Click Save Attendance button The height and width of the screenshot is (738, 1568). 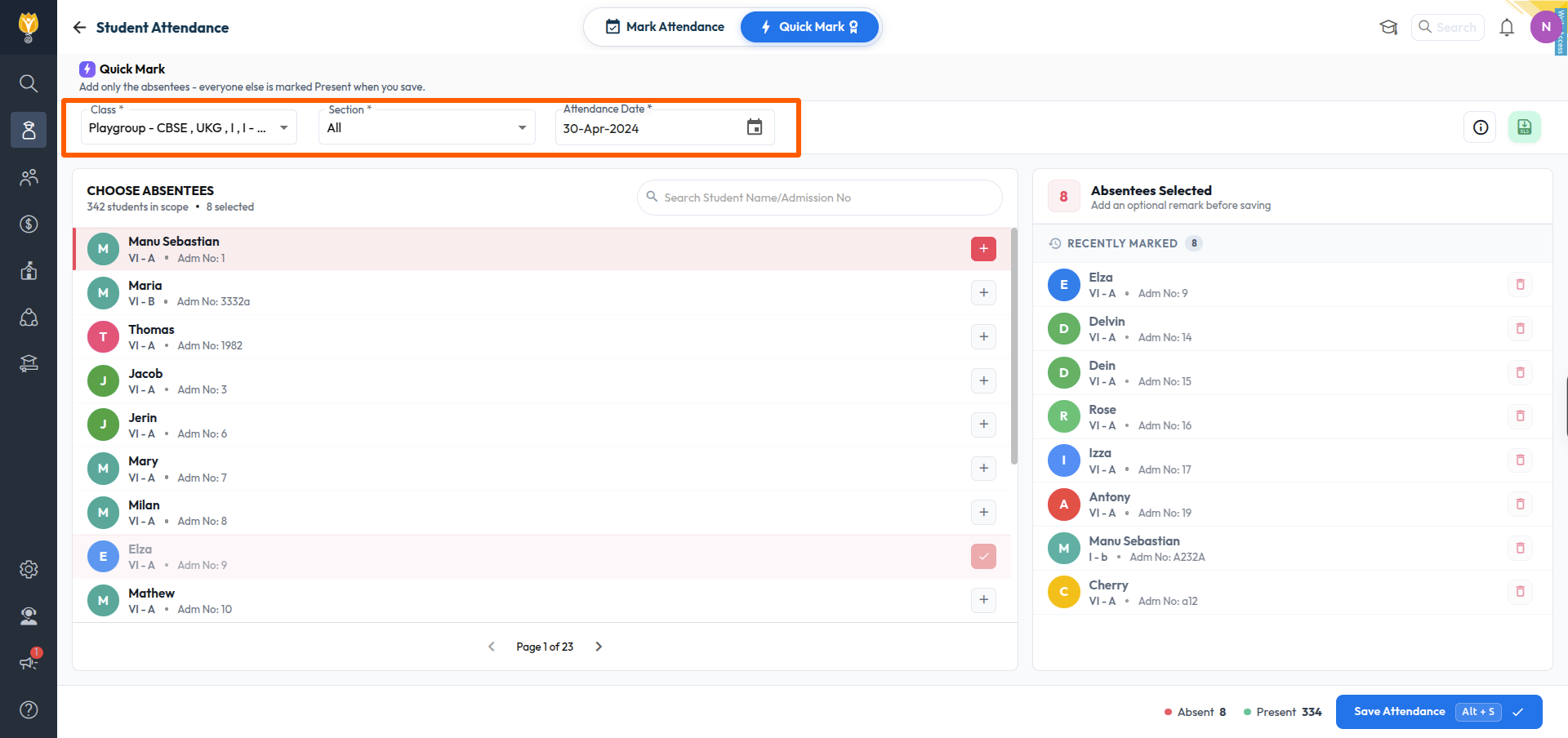click(x=1439, y=712)
